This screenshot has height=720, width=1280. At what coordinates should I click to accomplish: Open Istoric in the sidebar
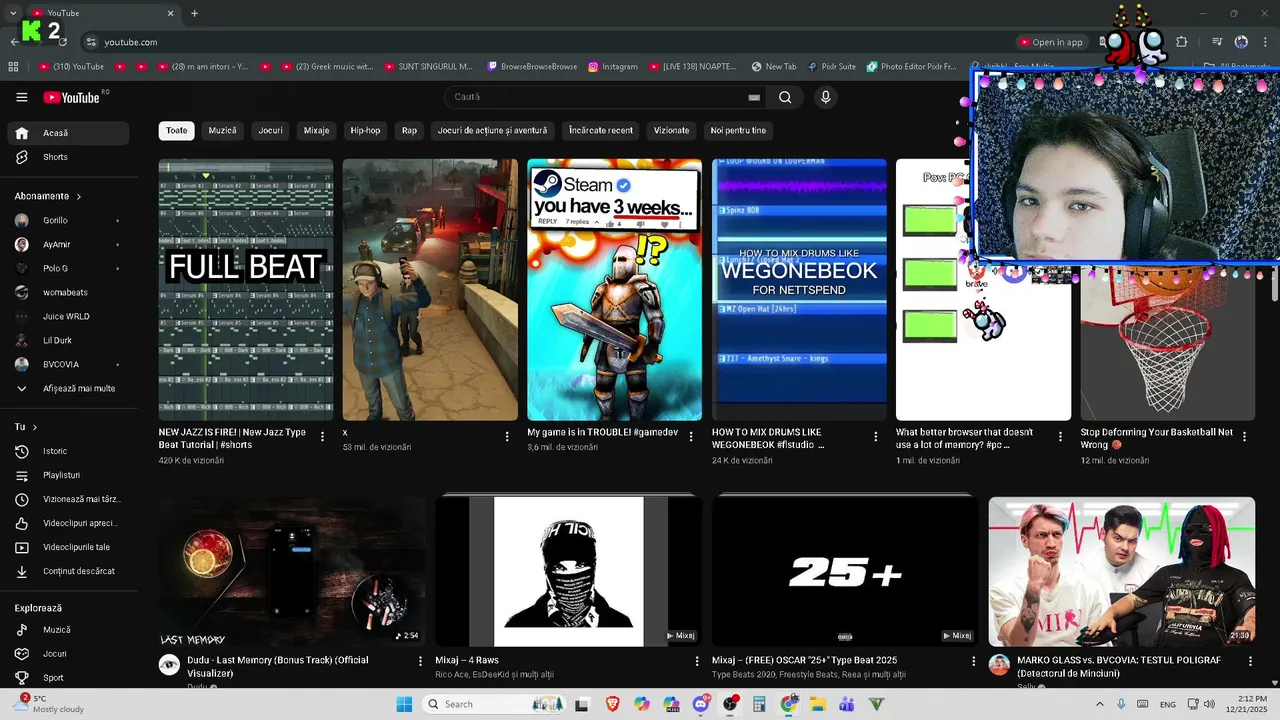coord(68,451)
